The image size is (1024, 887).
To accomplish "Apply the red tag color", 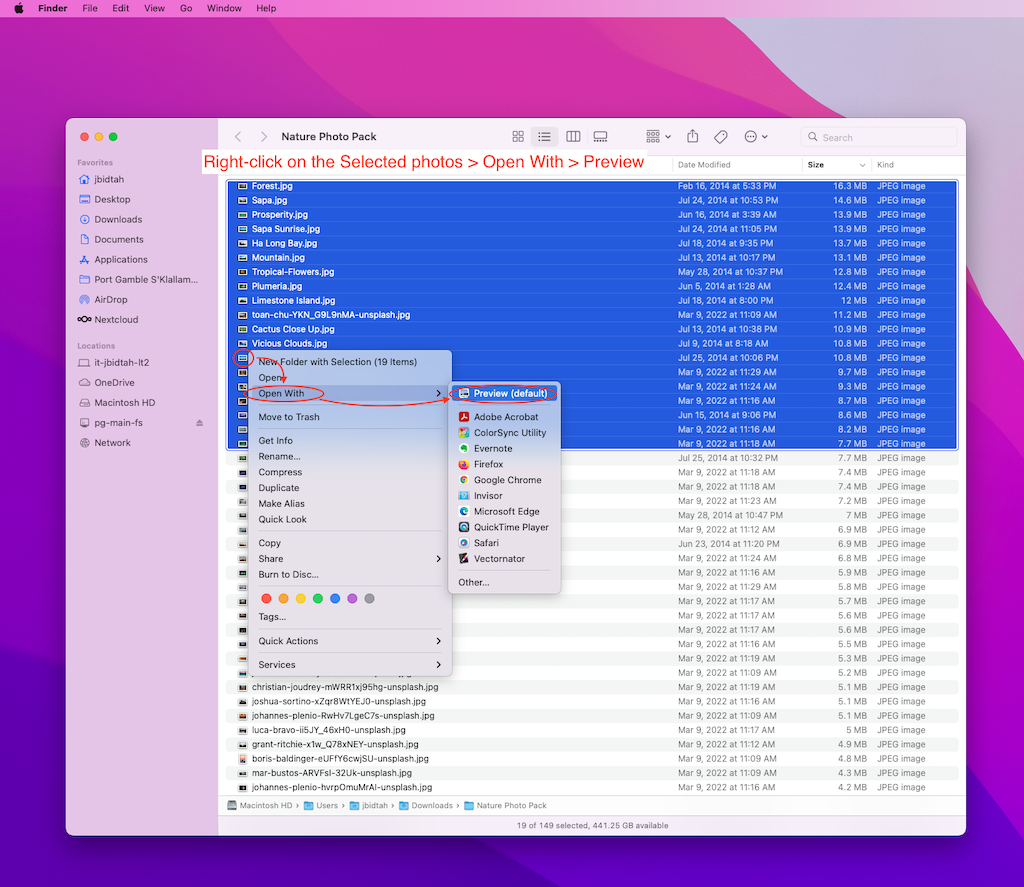I will [266, 598].
